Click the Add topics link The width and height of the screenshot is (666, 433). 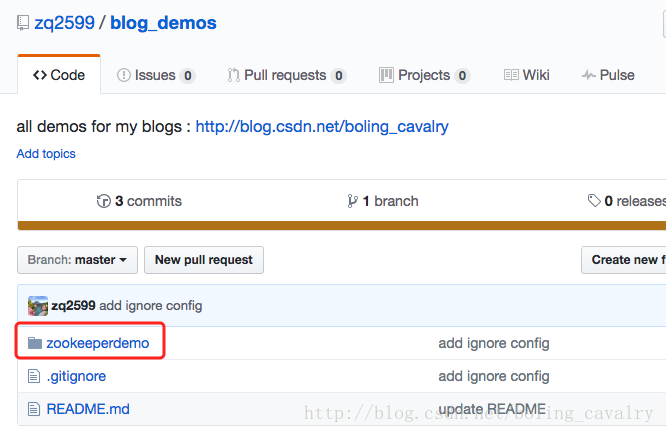coord(46,154)
